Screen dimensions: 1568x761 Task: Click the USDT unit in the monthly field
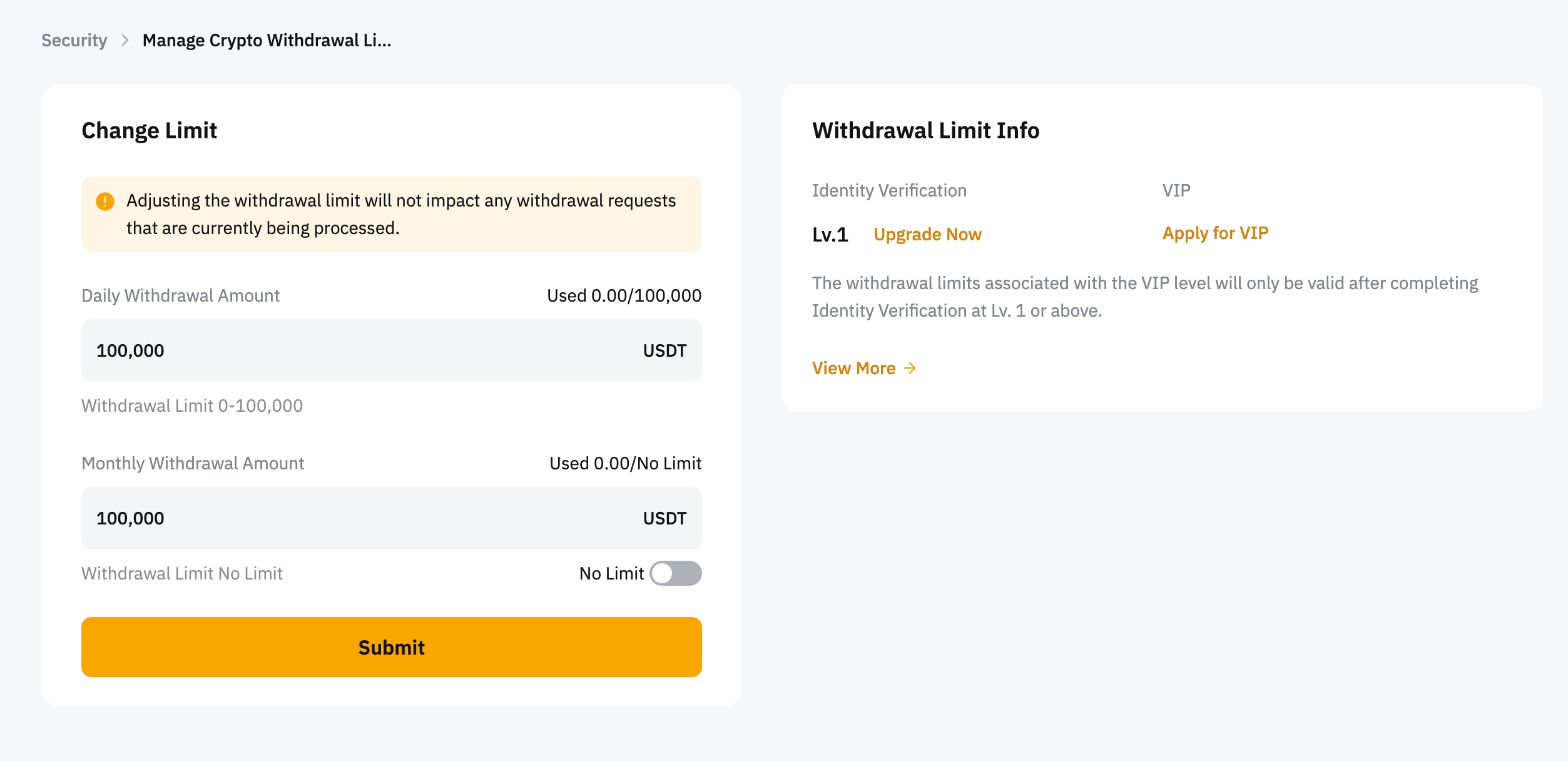pyautogui.click(x=664, y=518)
